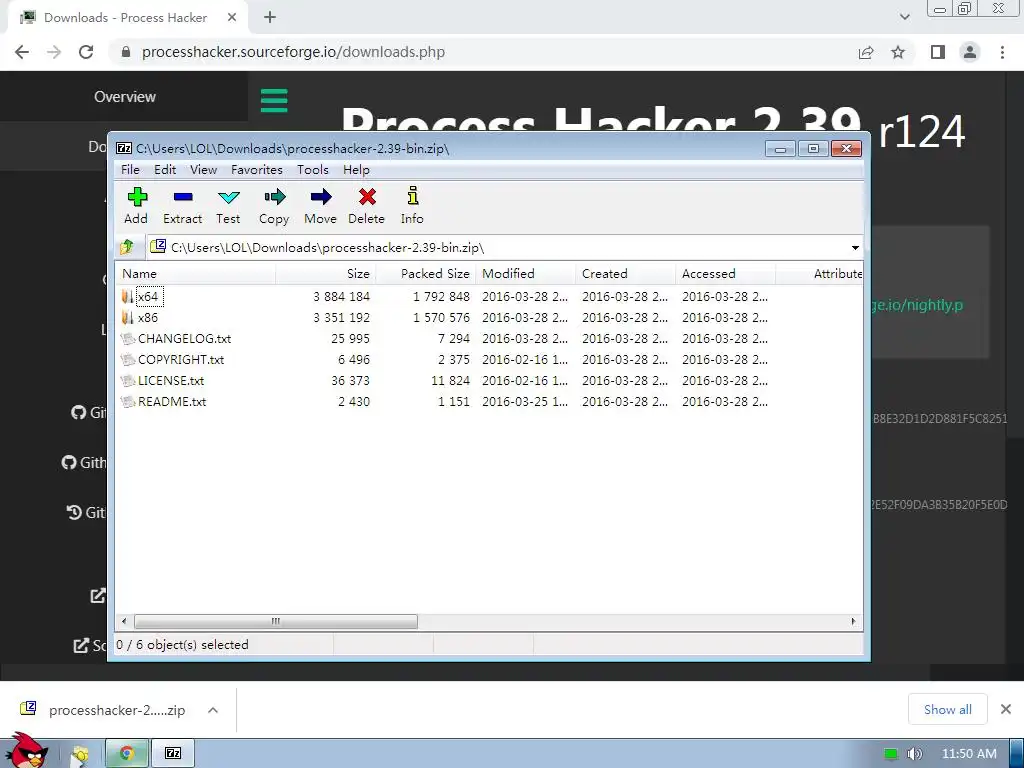The image size is (1024, 768).
Task: Click the Chrome address bar URL
Action: [293, 52]
